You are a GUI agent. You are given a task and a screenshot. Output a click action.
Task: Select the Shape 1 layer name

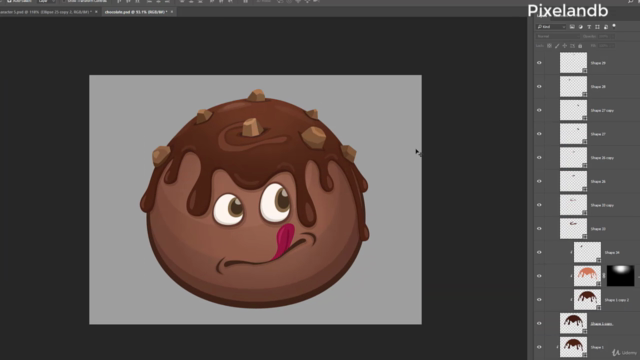click(x=597, y=347)
